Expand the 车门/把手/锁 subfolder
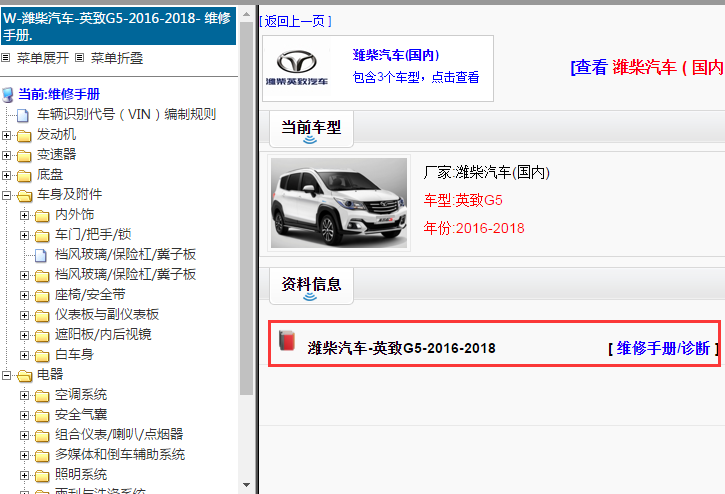This screenshot has height=494, width=725. tap(25, 235)
